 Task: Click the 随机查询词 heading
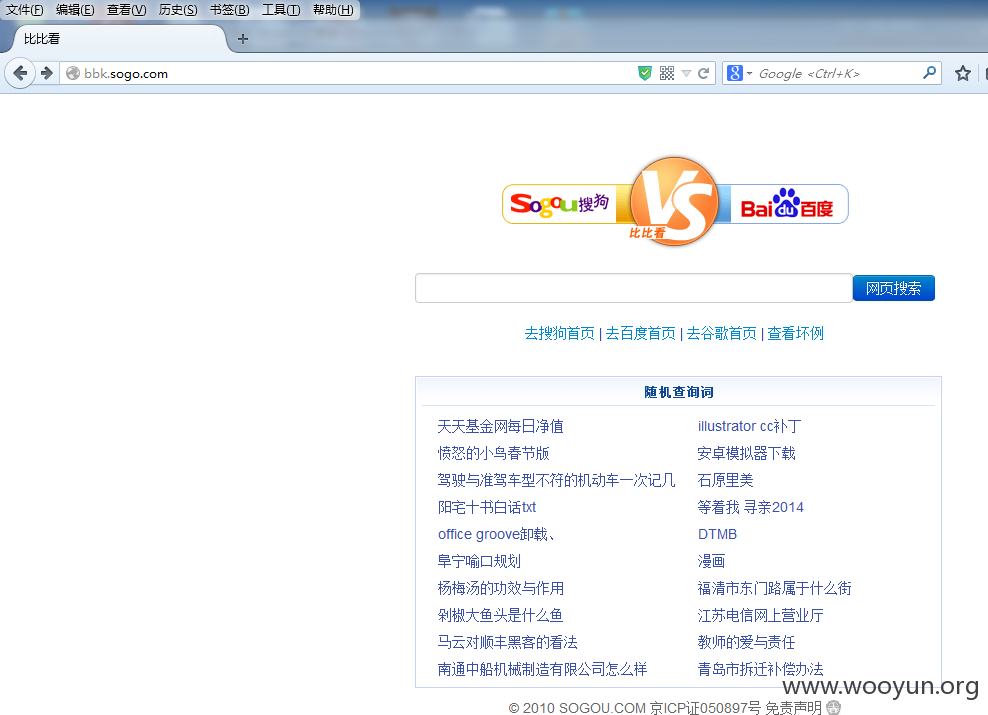pyautogui.click(x=679, y=392)
